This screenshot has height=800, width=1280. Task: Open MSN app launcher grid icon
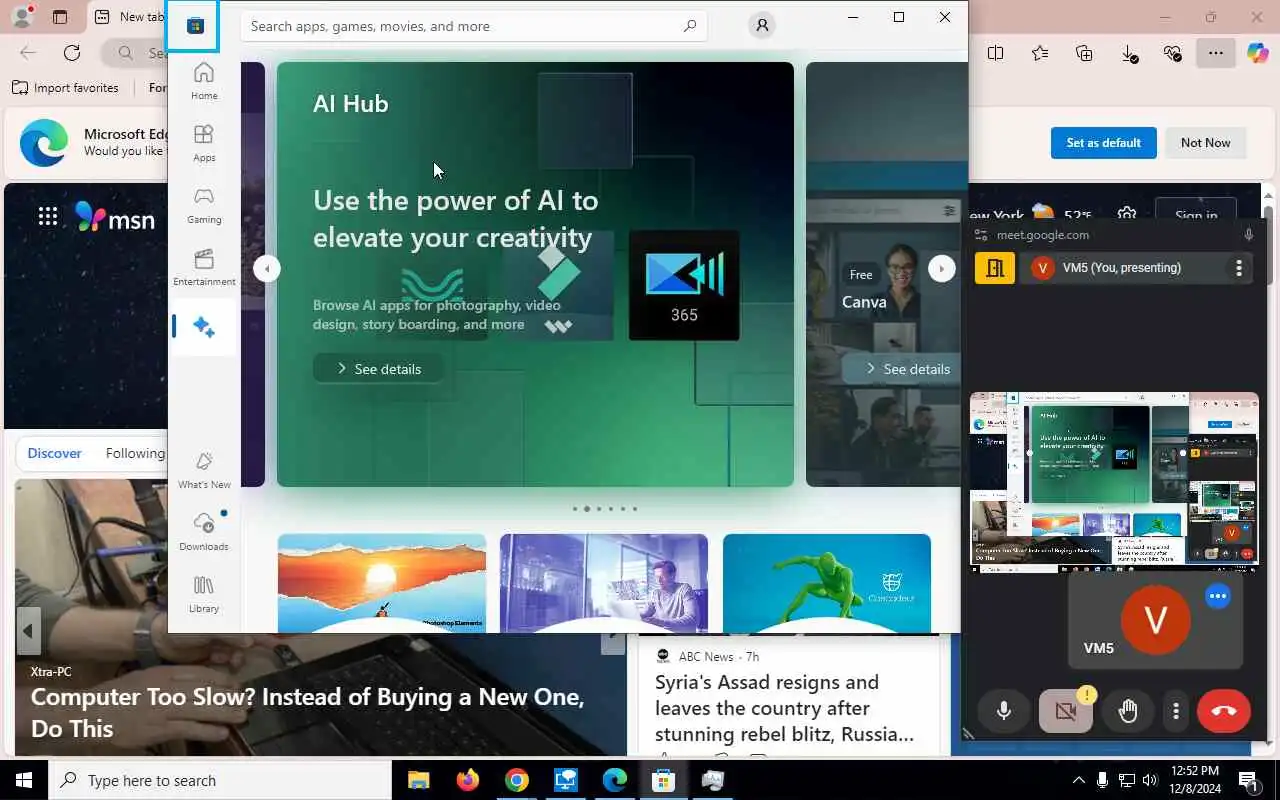click(48, 216)
